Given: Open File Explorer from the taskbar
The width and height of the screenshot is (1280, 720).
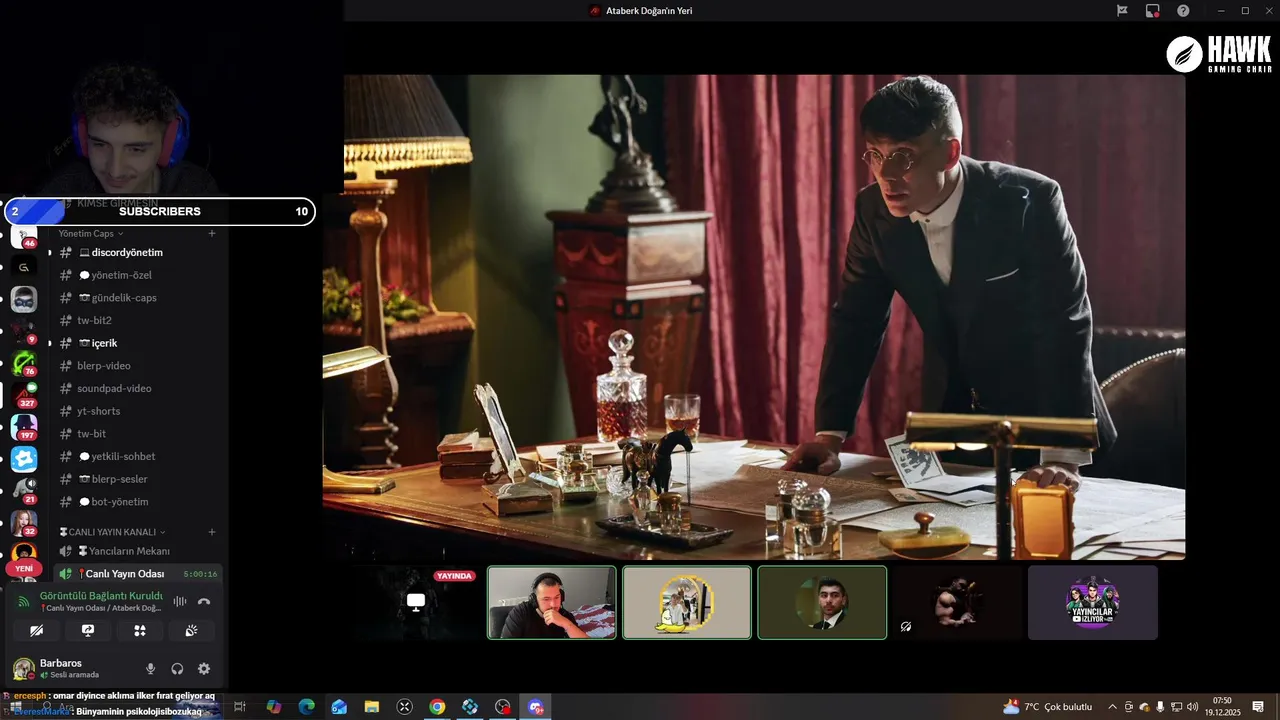Looking at the screenshot, I should point(371,707).
